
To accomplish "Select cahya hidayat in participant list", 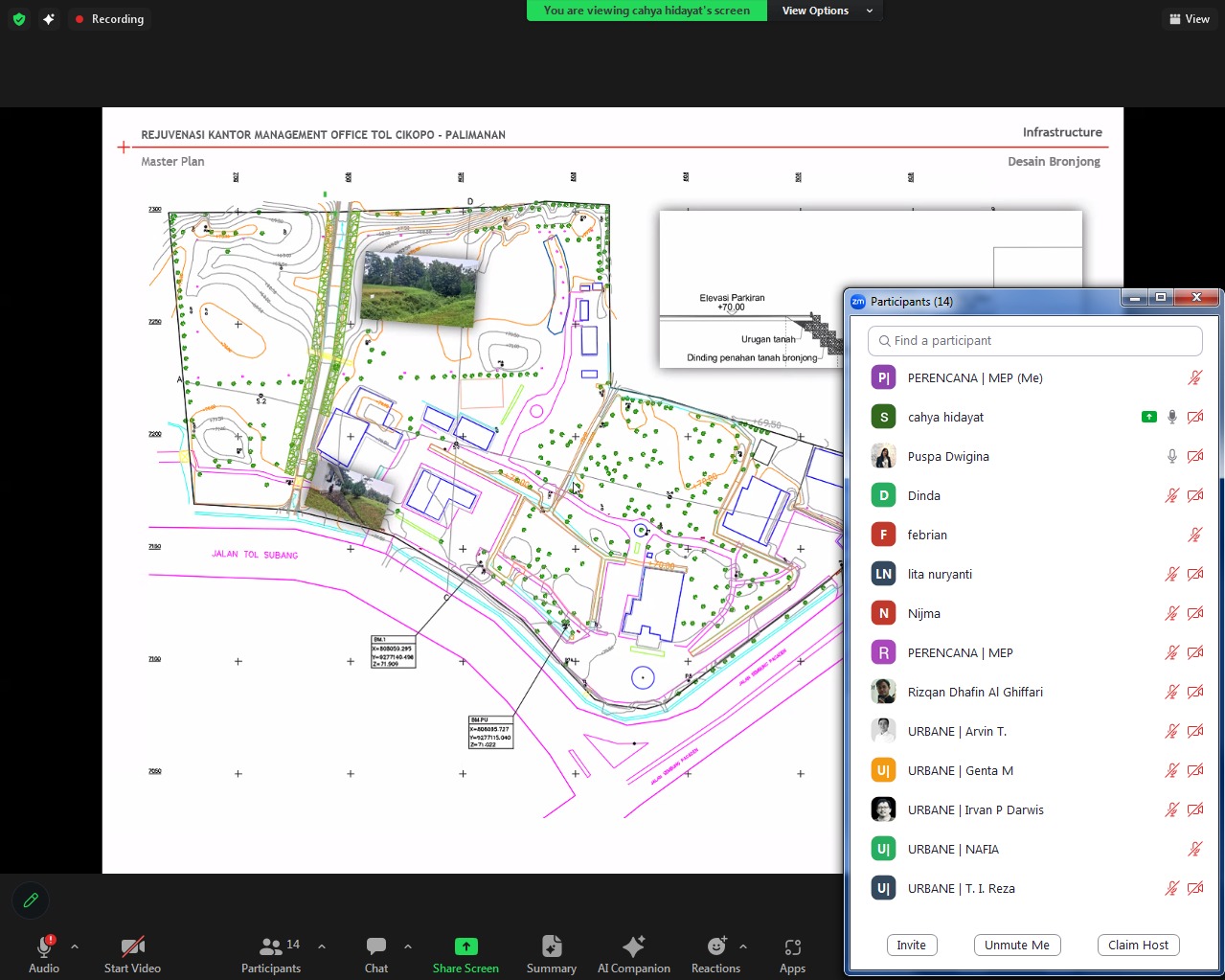I will tap(945, 417).
